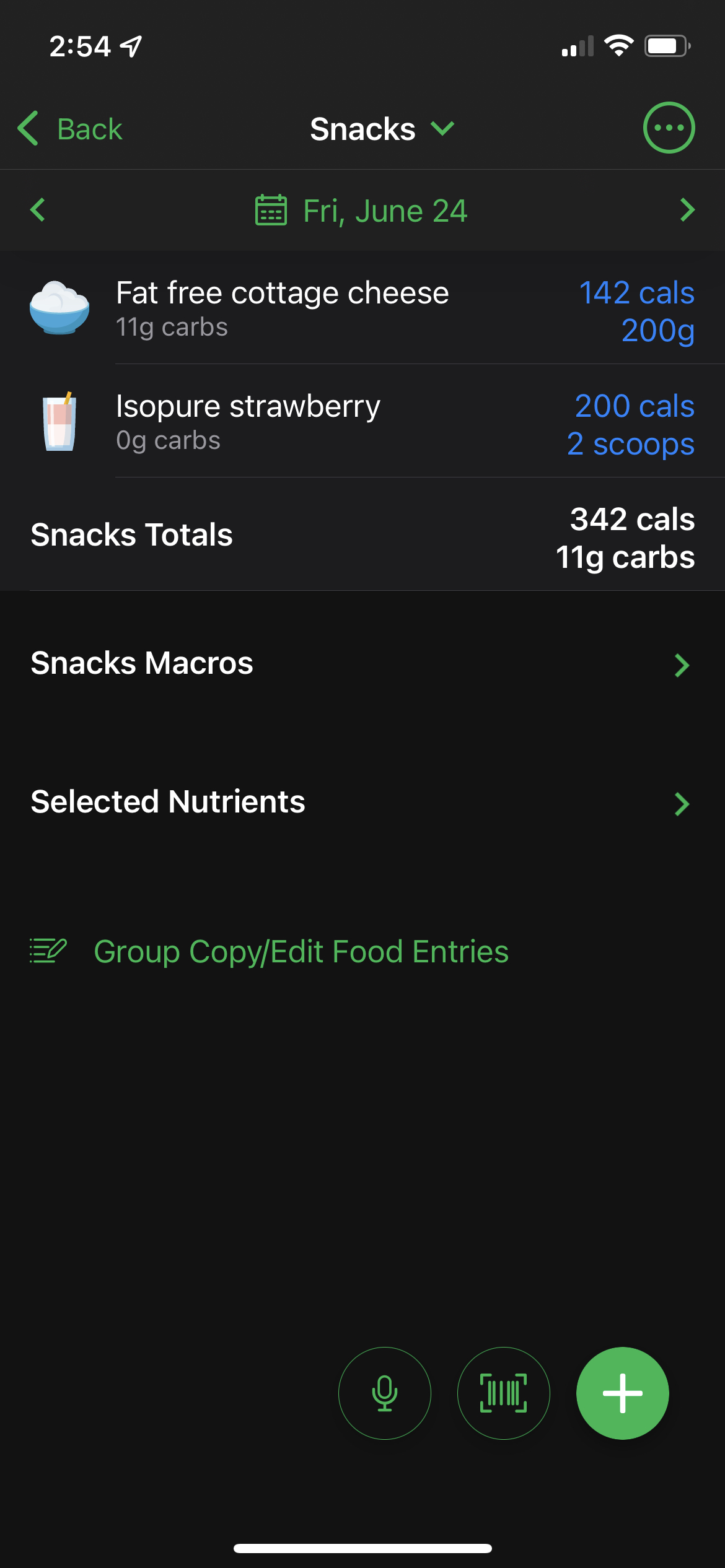Image resolution: width=725 pixels, height=1568 pixels.
Task: Tap the calendar icon beside the date
Action: tap(271, 211)
